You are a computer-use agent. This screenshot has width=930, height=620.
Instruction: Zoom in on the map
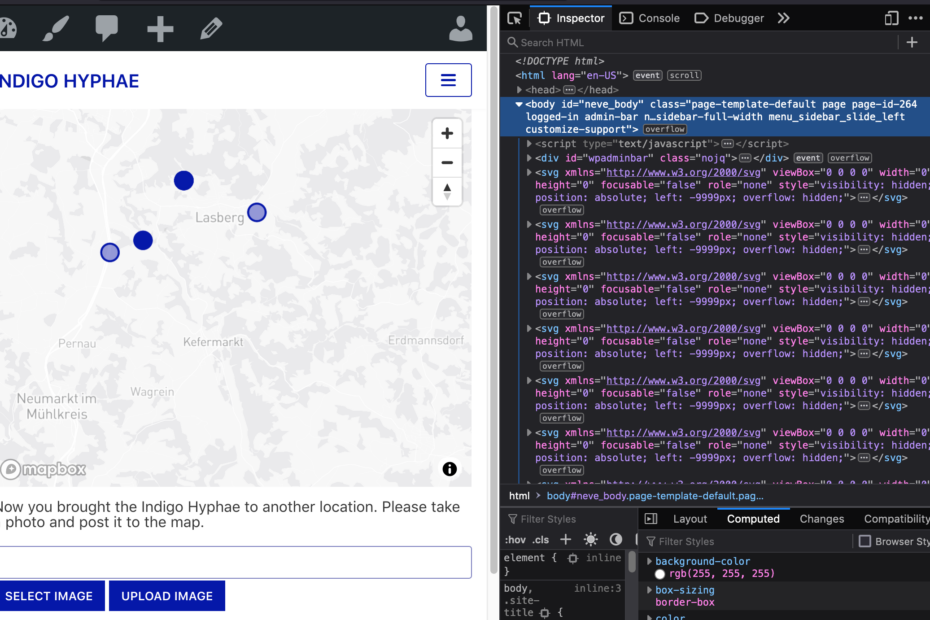pyautogui.click(x=447, y=133)
